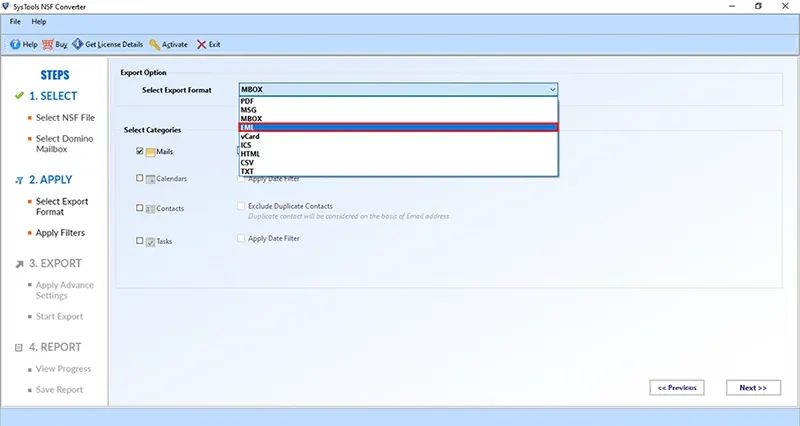This screenshot has height=426, width=800.
Task: Enable Exclude Duplicate Contacts checkbox
Action: pyautogui.click(x=241, y=206)
